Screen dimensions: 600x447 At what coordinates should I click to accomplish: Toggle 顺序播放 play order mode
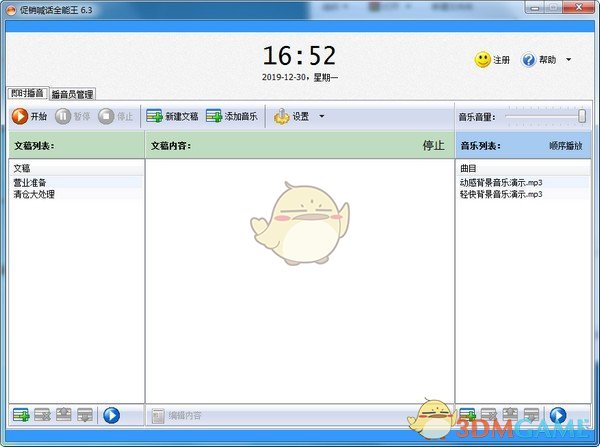point(566,146)
